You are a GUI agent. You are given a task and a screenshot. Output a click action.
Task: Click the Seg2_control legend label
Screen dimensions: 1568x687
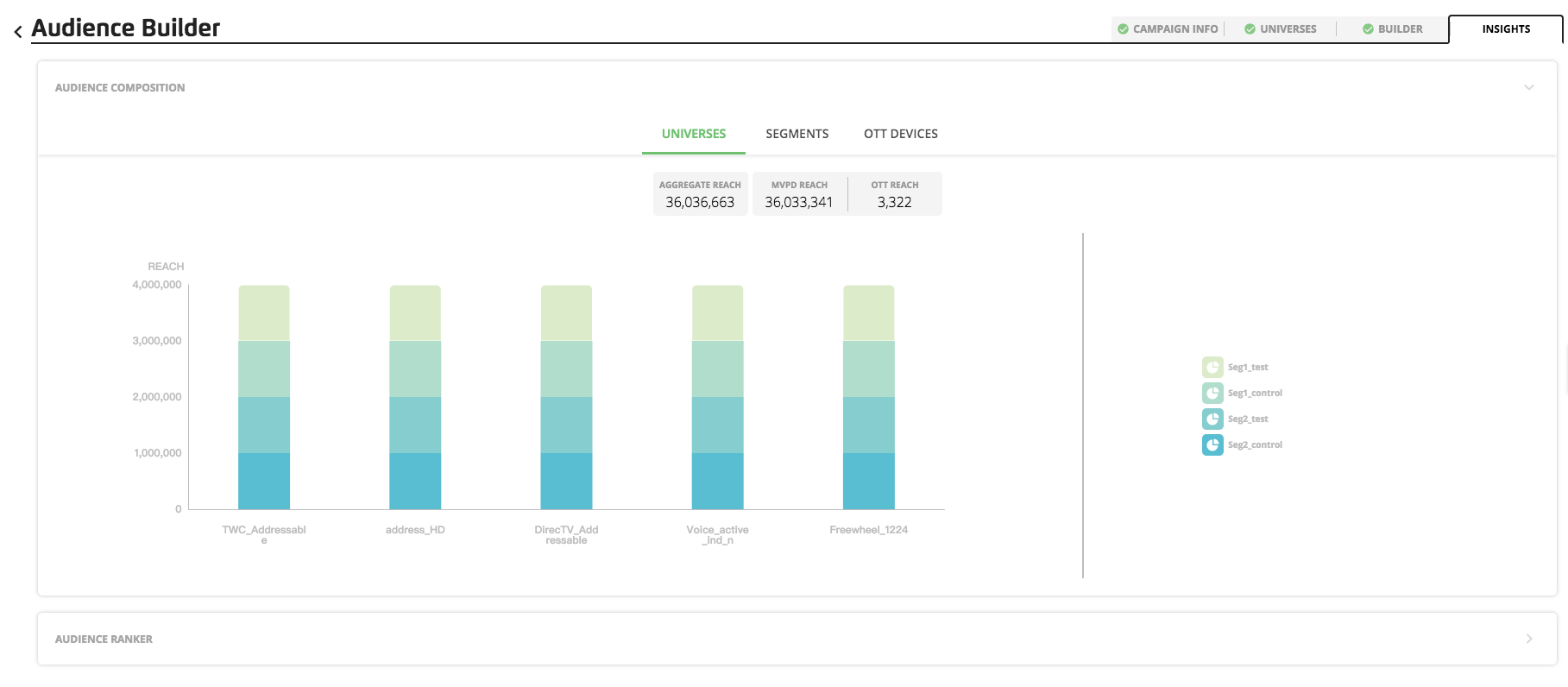(x=1255, y=444)
